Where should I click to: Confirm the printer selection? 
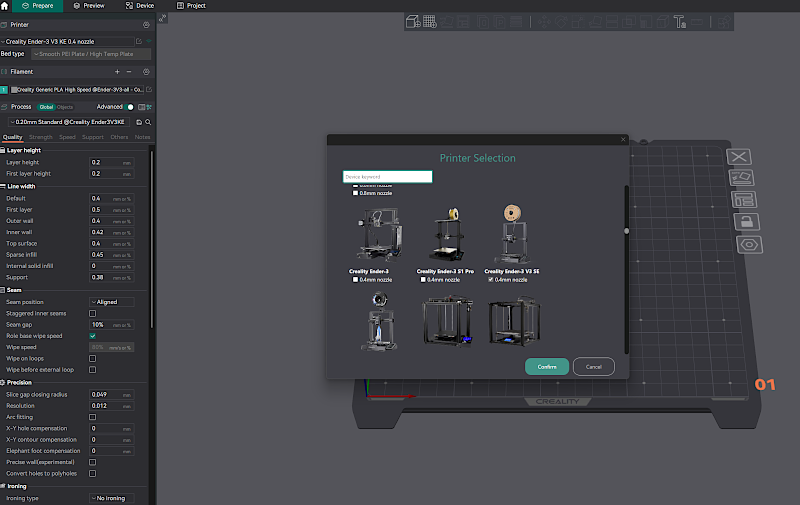coord(547,367)
